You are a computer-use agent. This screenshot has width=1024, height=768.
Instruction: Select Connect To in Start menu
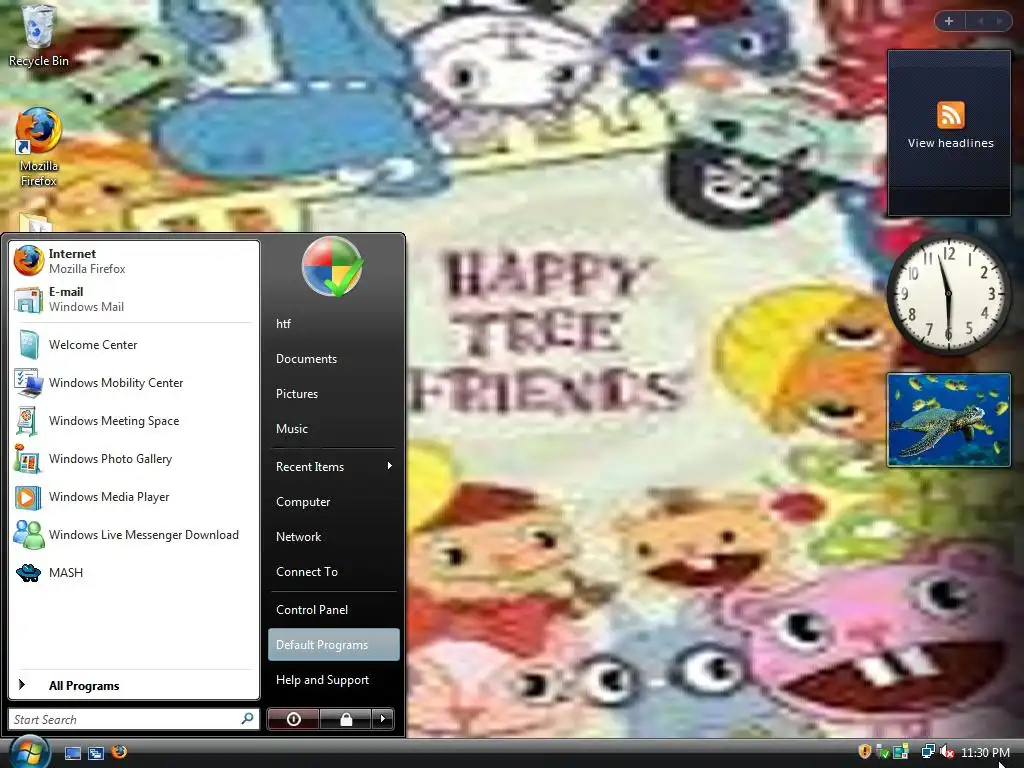click(334, 571)
